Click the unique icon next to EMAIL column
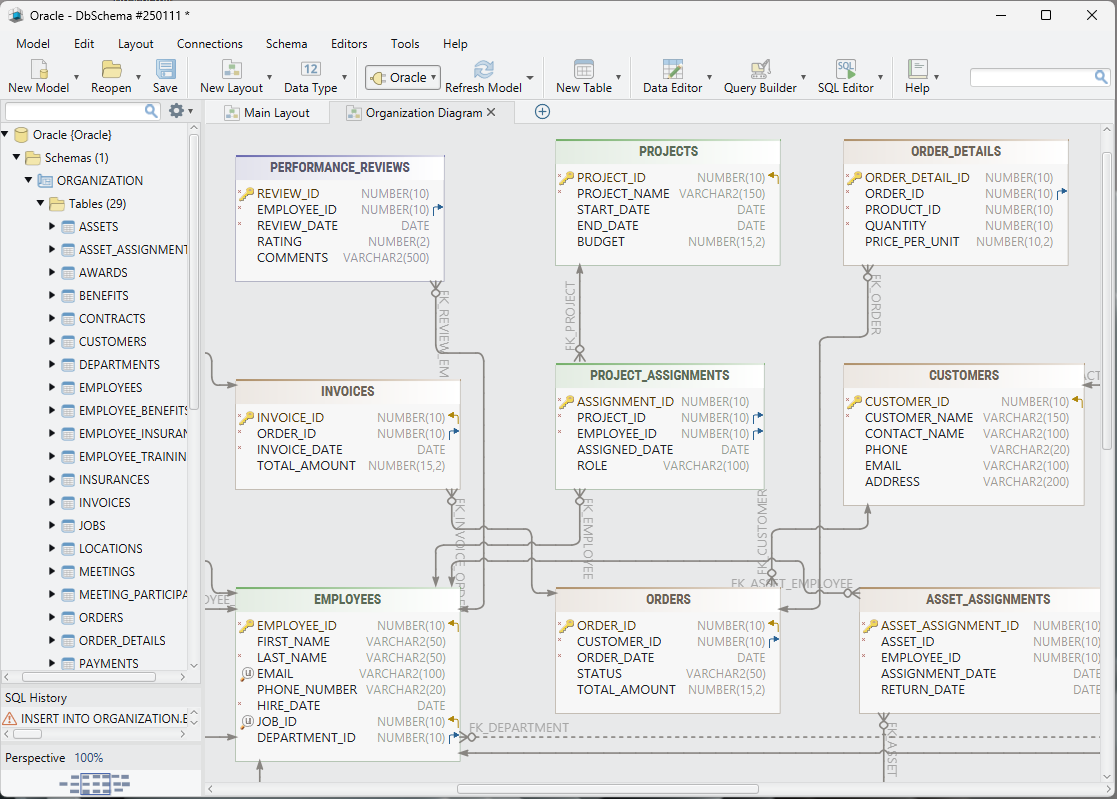This screenshot has width=1117, height=799. coord(247,674)
